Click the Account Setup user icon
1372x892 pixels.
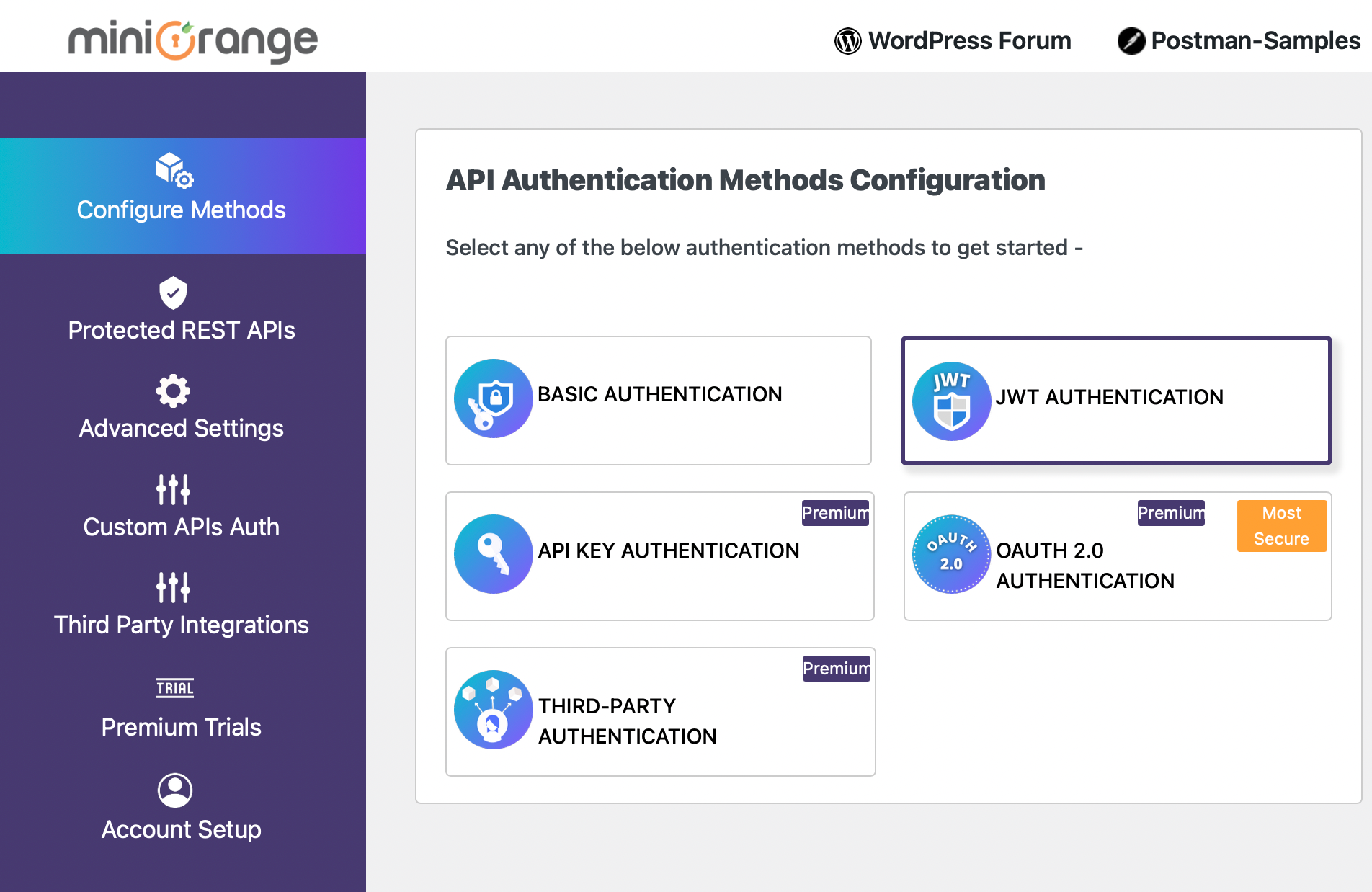tap(174, 790)
